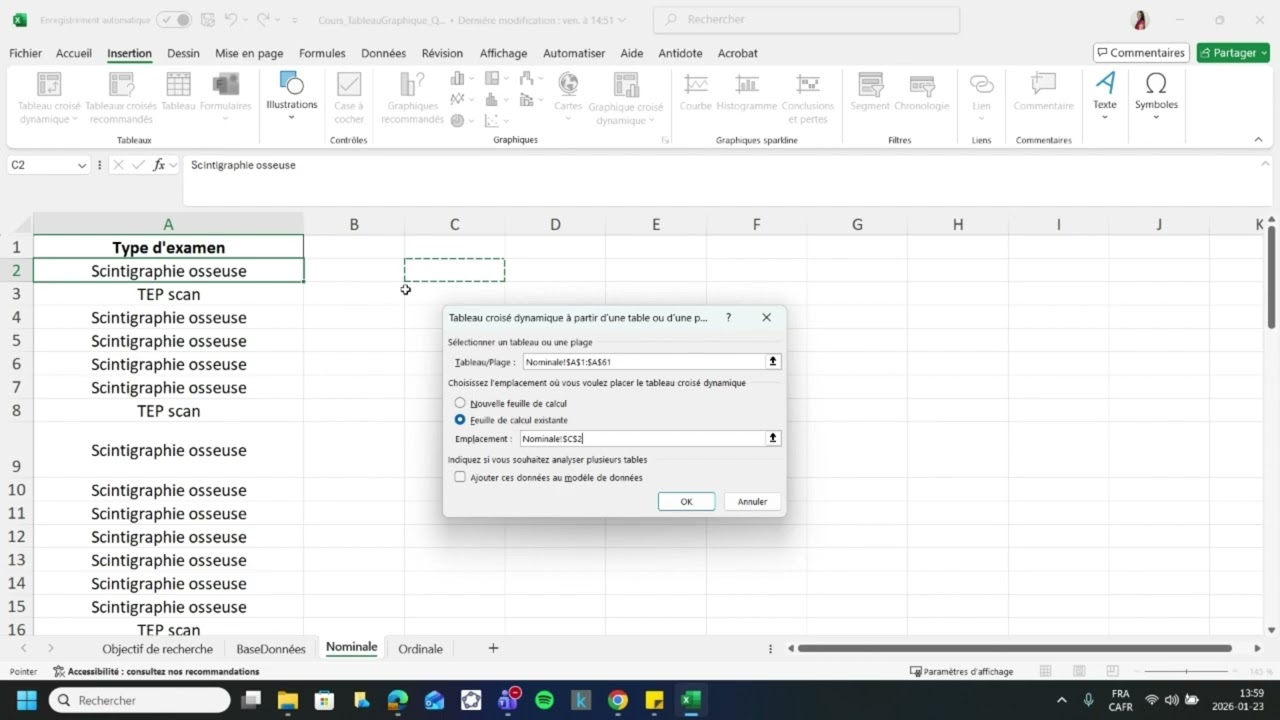Open the Commentaires button

[x=1140, y=52]
